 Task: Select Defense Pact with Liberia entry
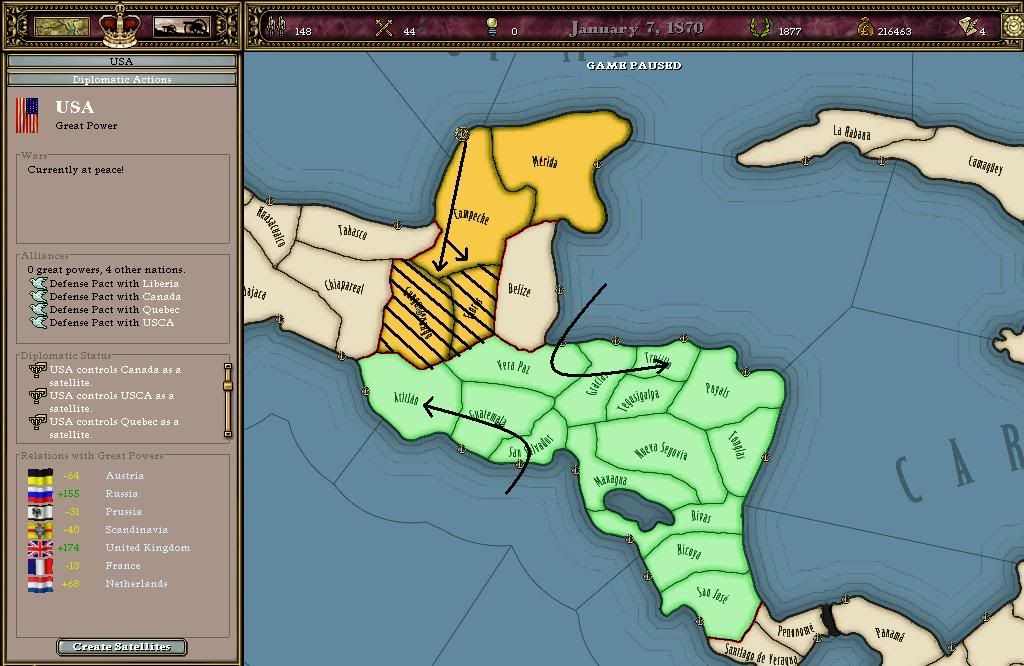point(114,283)
